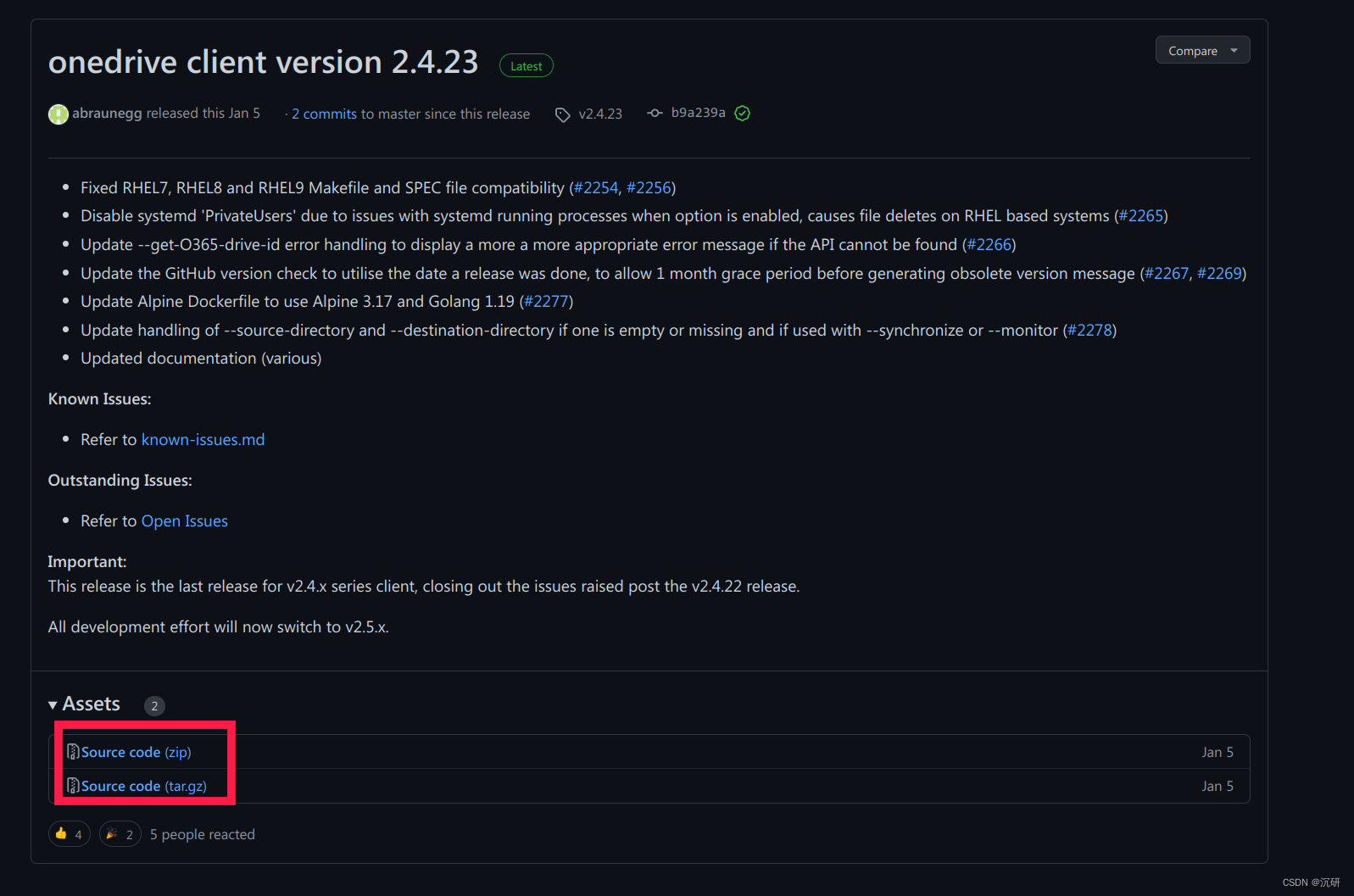This screenshot has height=896, width=1354.
Task: Click the Assets count badge showing 2
Action: coord(154,706)
